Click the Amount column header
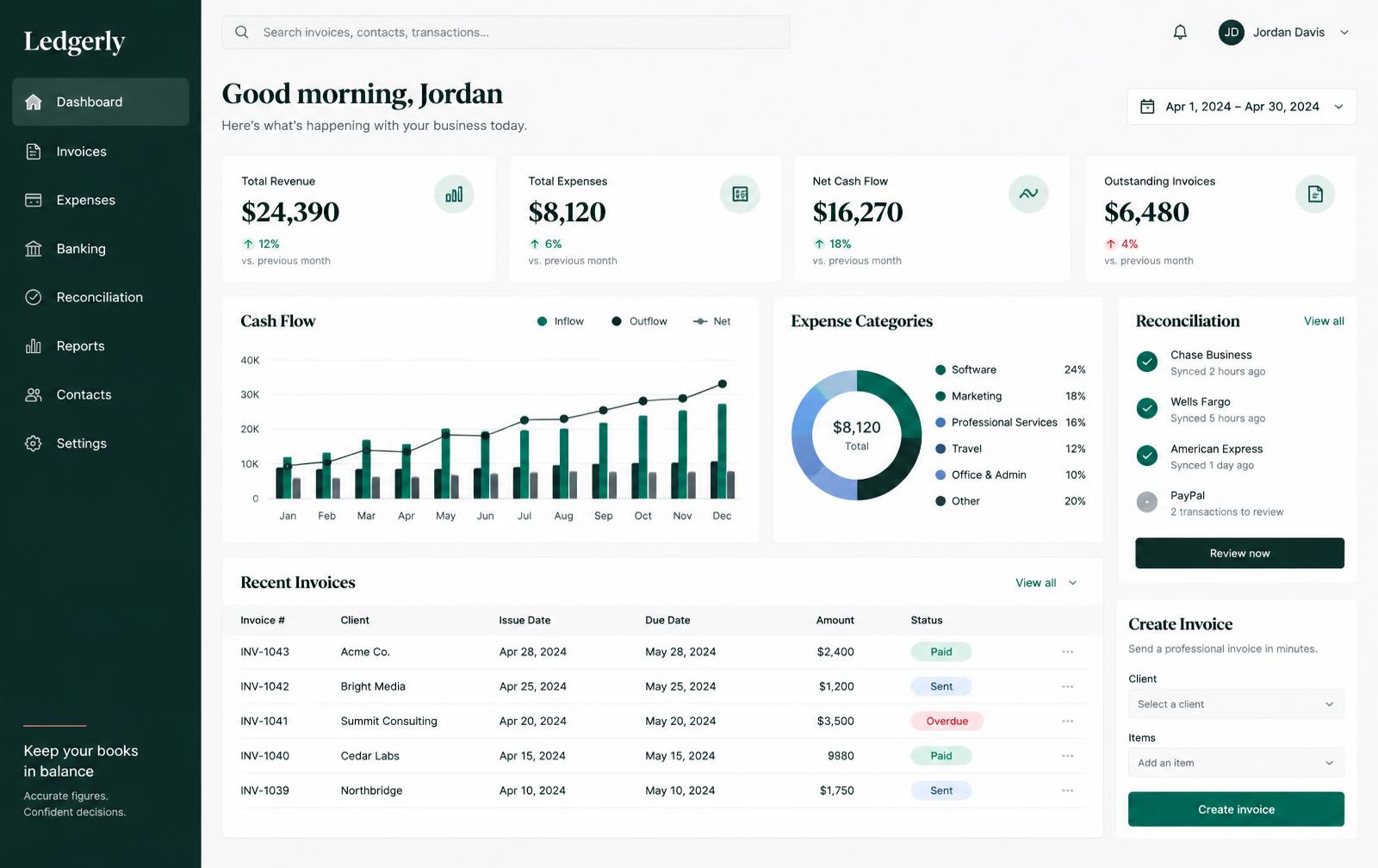The image size is (1378, 868). pyautogui.click(x=835, y=620)
